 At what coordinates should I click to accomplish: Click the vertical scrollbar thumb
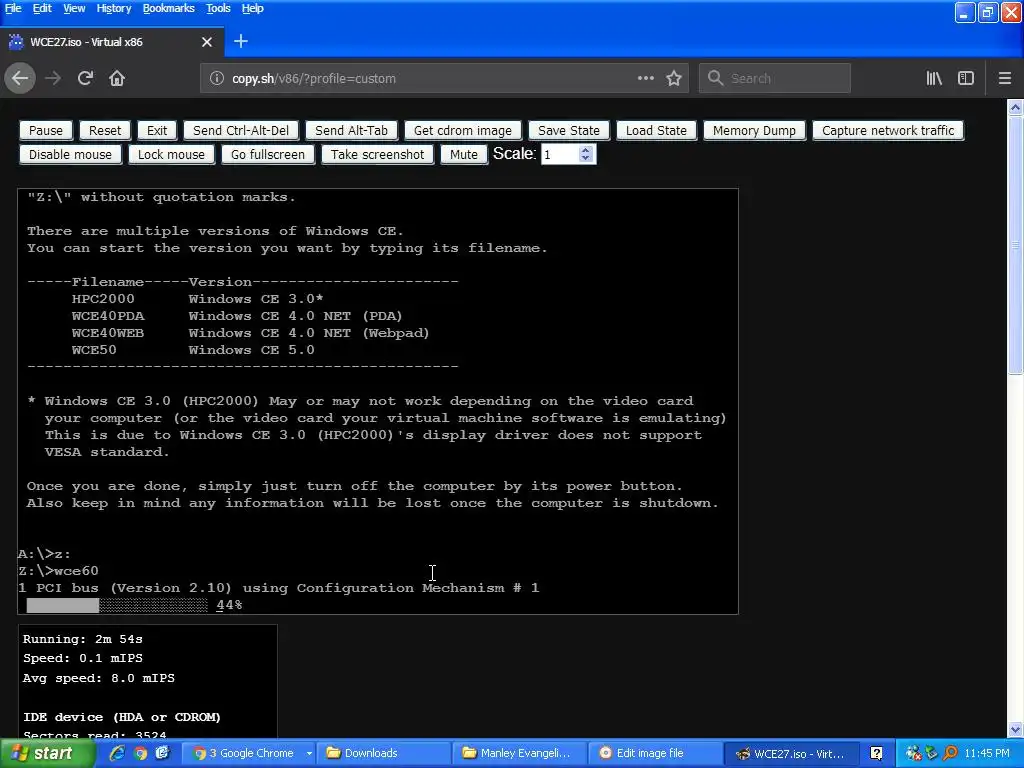click(1015, 246)
